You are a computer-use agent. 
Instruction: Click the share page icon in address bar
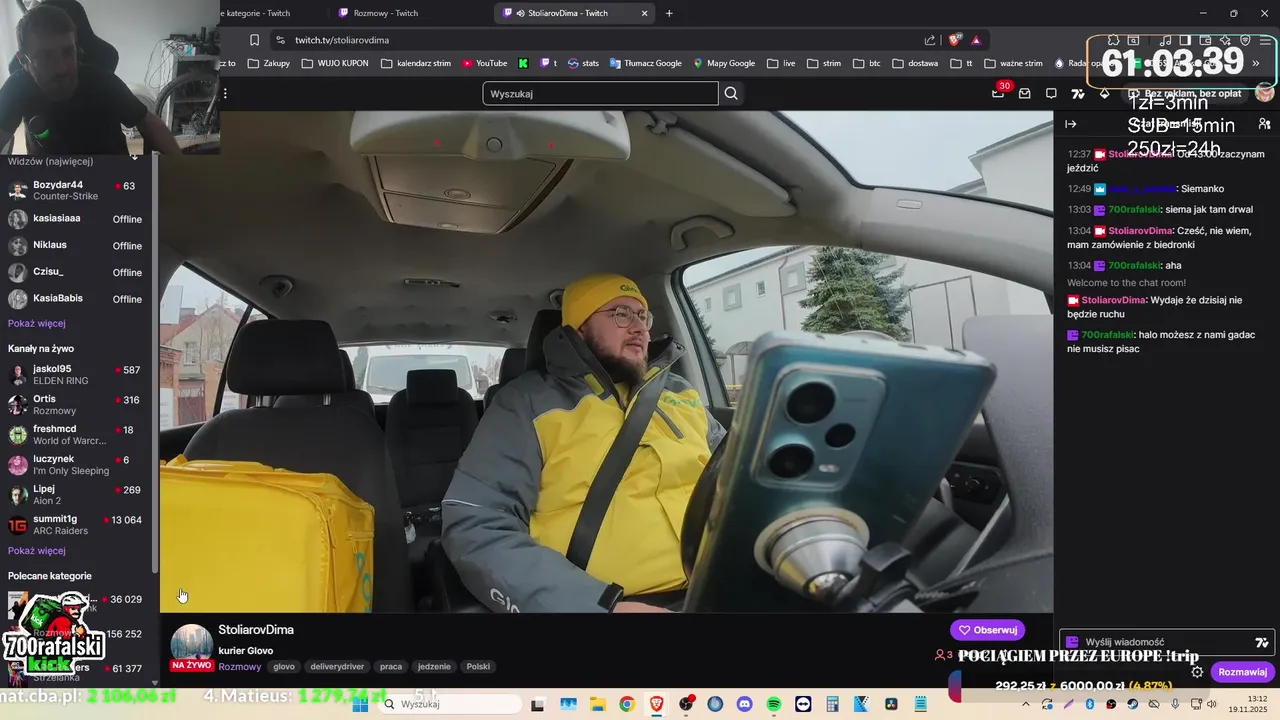(x=930, y=40)
